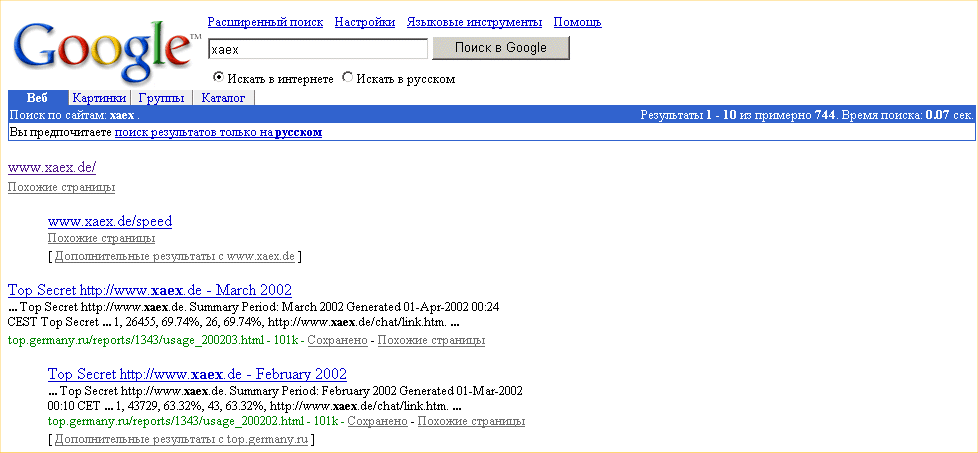Open поиск результатов только на русском link
The height and width of the screenshot is (453, 978).
click(x=218, y=132)
